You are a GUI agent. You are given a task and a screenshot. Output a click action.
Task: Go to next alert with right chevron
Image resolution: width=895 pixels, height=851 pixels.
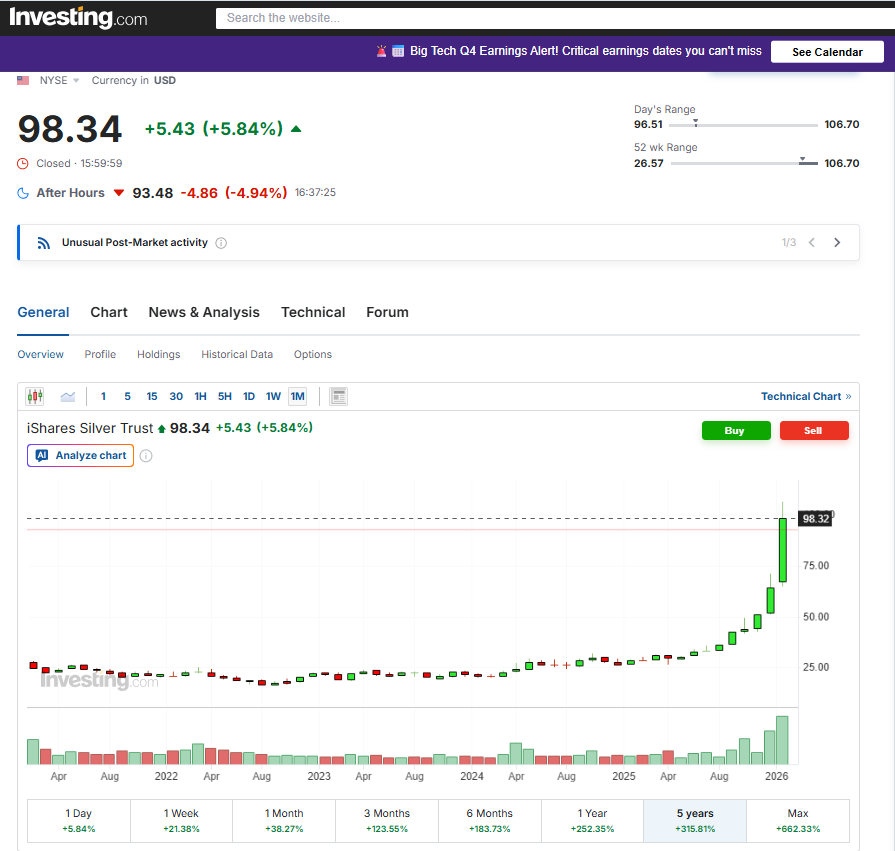click(x=837, y=243)
